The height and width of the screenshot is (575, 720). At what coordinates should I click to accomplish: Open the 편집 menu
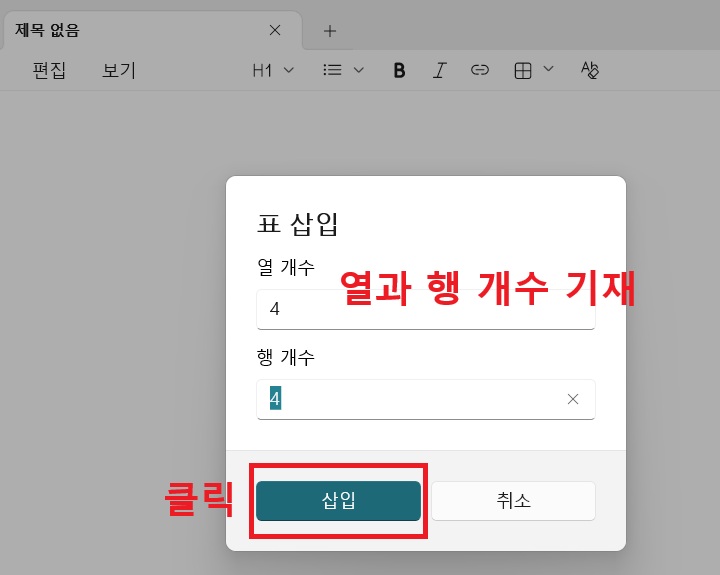click(x=49, y=70)
